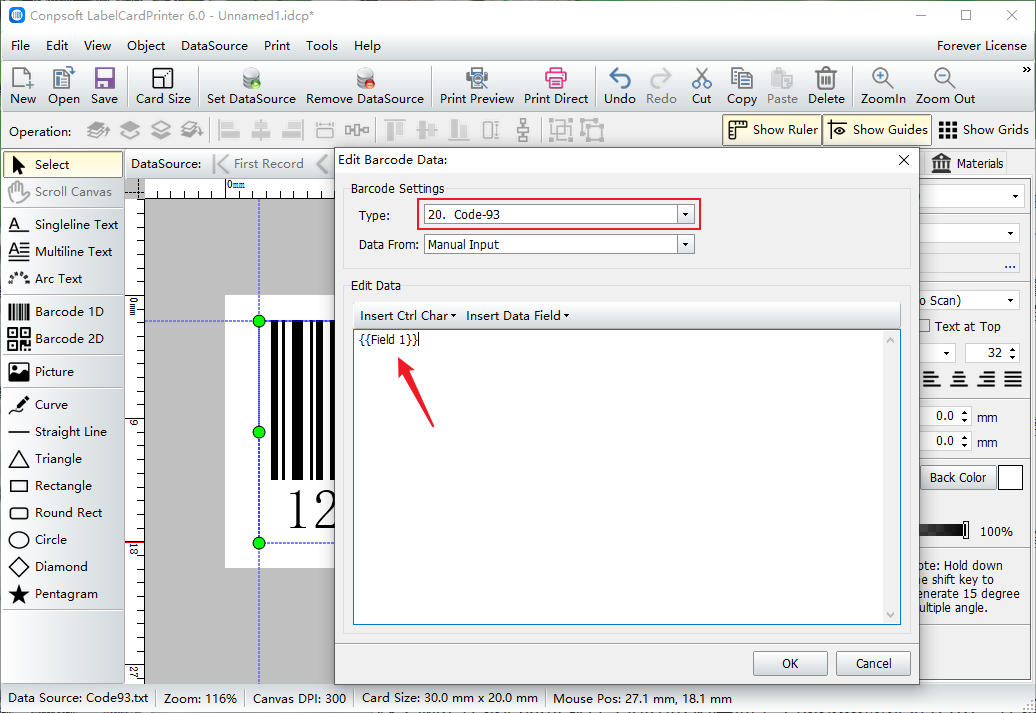
Task: Click in the barcode data text area
Action: (619, 477)
